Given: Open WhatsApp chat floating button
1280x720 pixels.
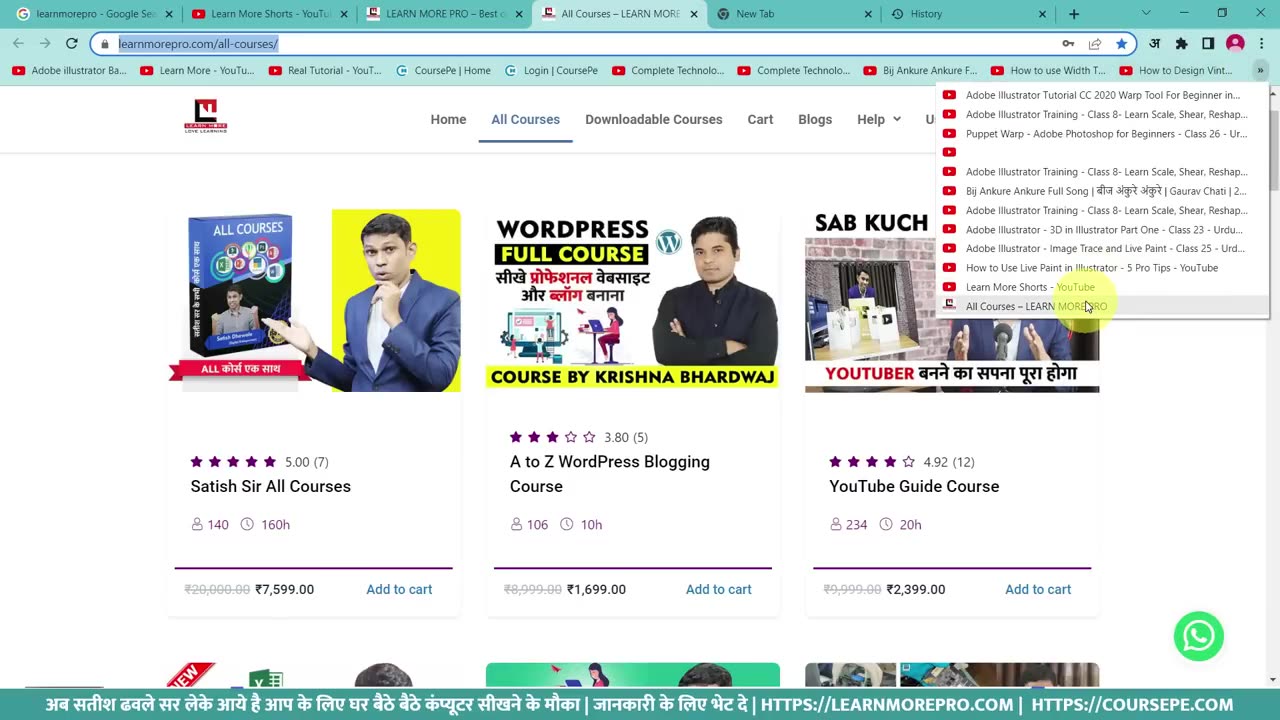Looking at the screenshot, I should coord(1198,636).
